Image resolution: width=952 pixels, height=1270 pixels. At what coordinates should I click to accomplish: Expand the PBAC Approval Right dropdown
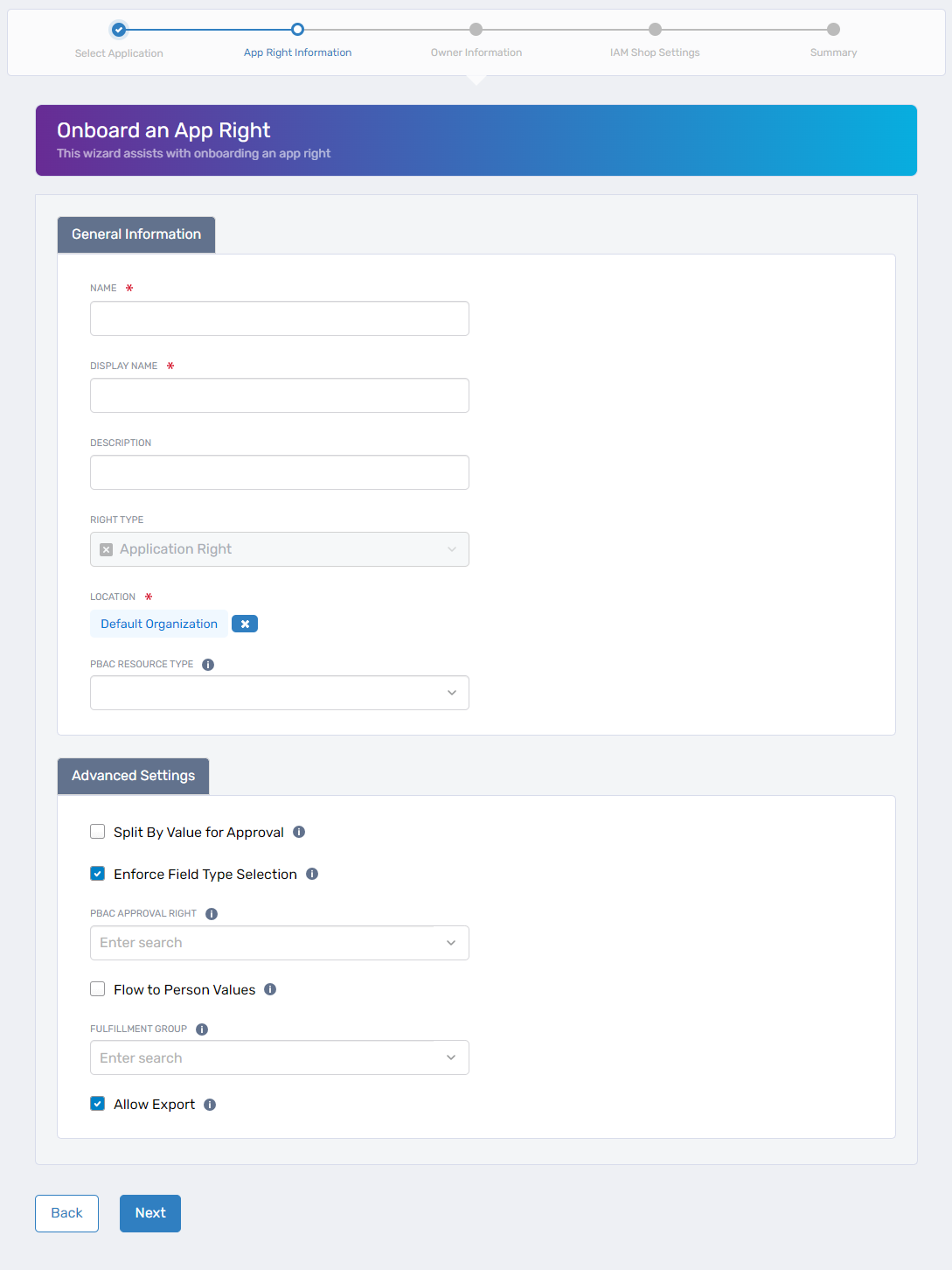point(451,943)
